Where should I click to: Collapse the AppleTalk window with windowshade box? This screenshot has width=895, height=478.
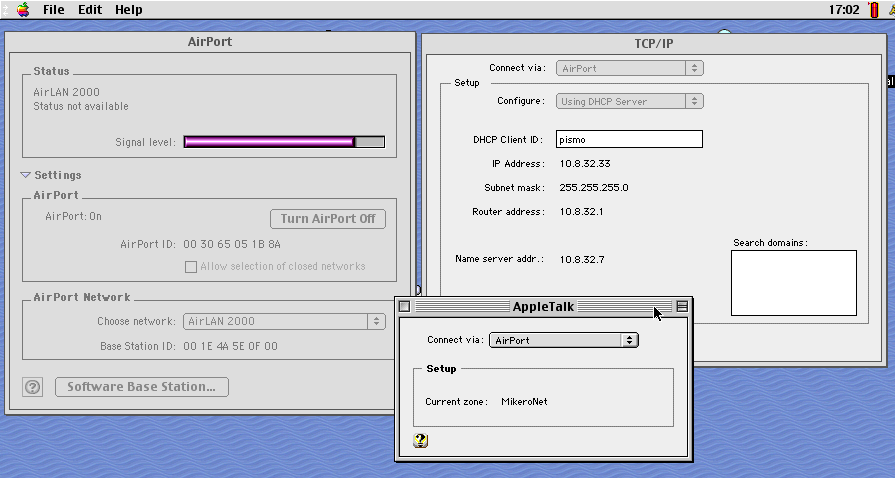point(682,307)
